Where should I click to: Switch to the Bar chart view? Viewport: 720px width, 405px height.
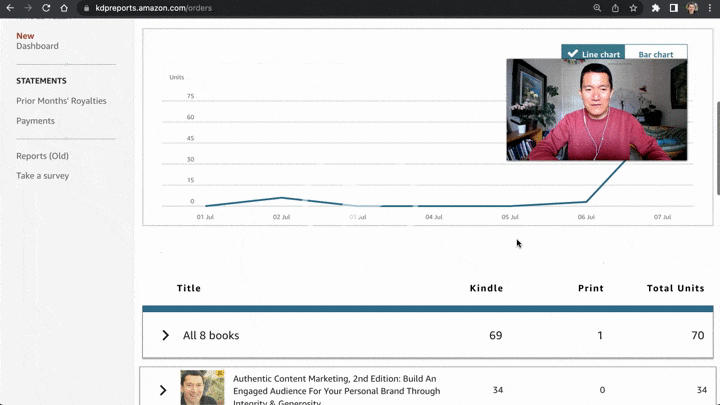[656, 52]
